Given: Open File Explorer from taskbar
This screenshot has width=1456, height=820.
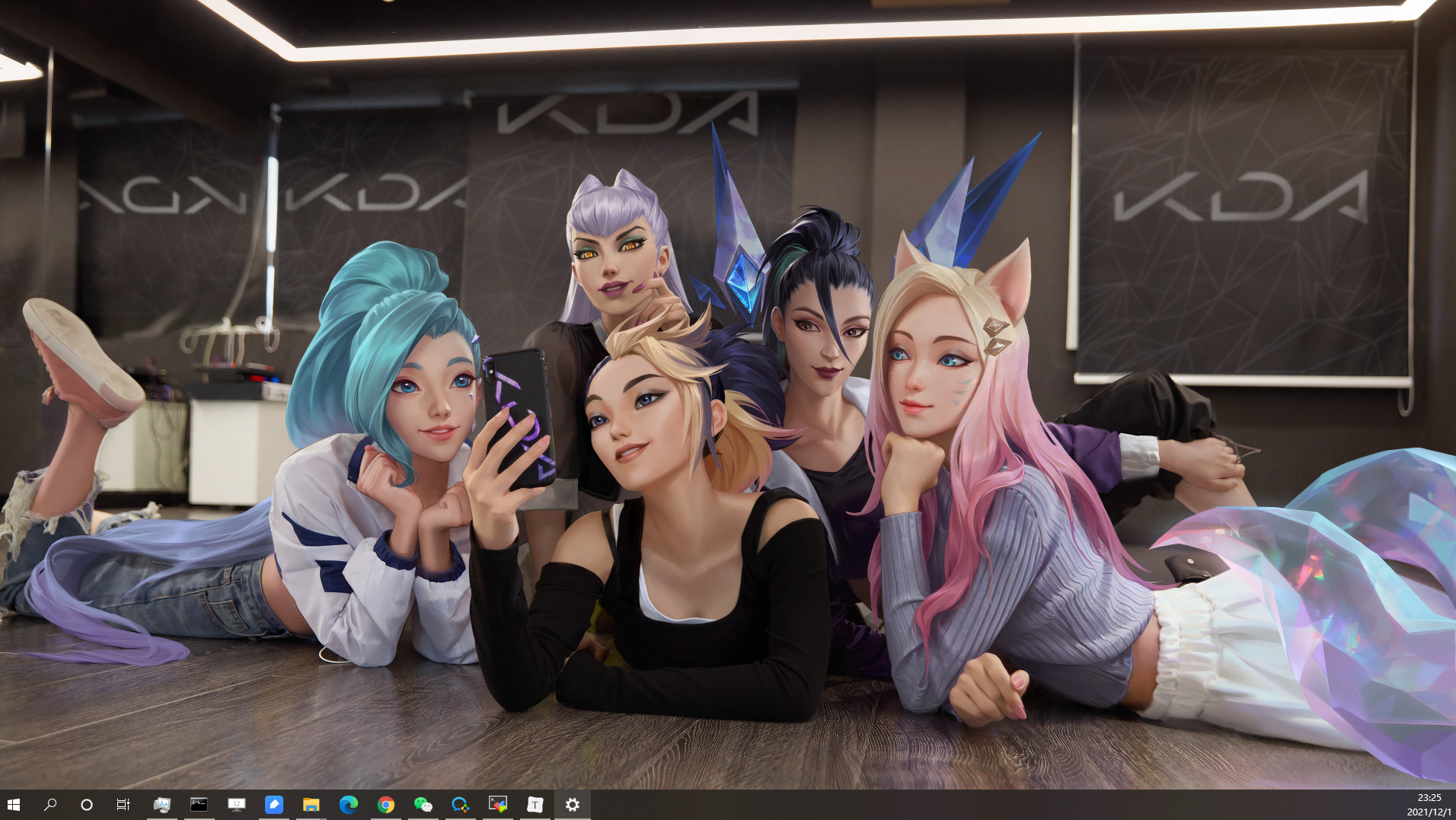Looking at the screenshot, I should [311, 804].
